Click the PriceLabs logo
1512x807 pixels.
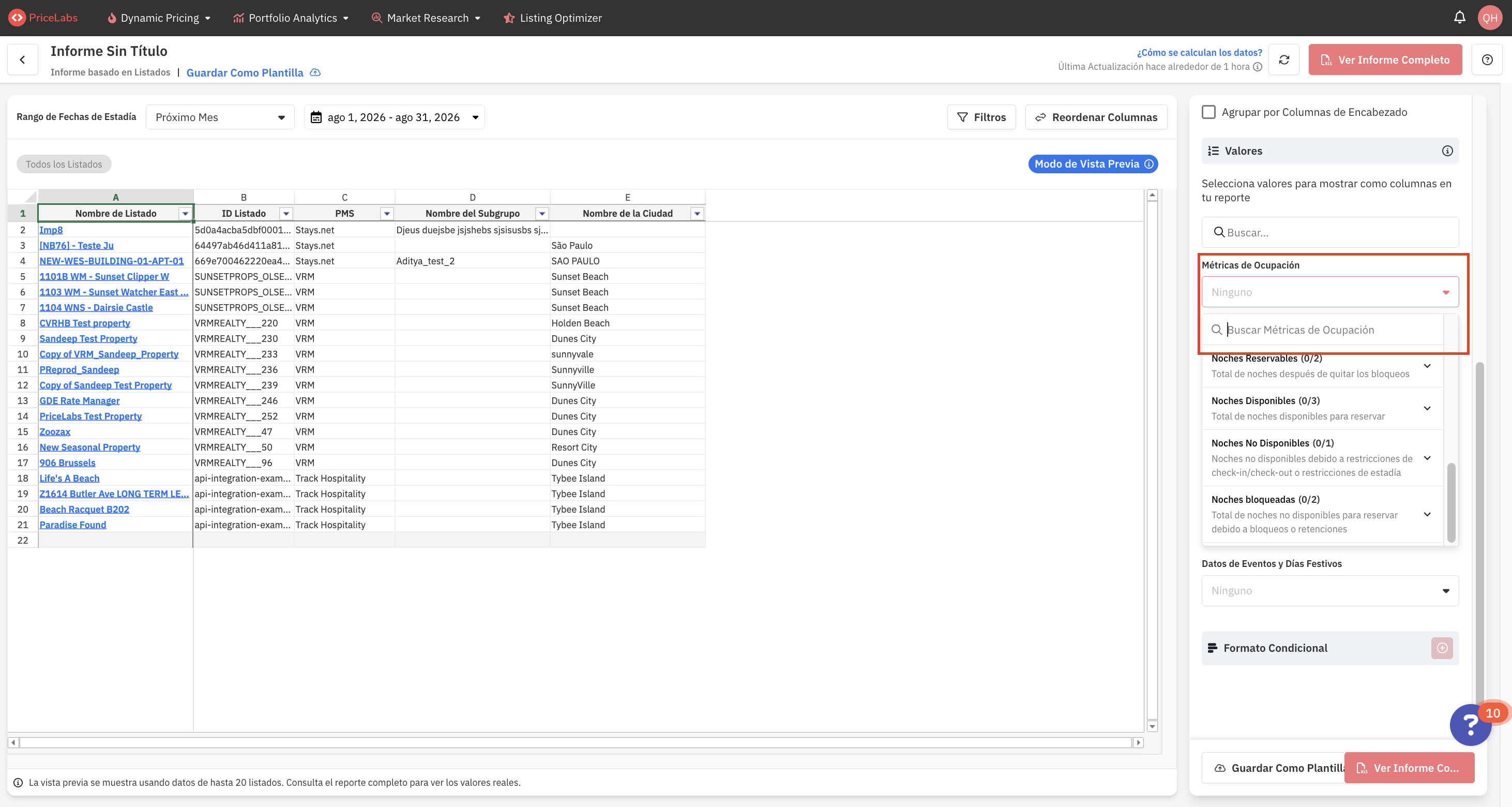tap(43, 18)
